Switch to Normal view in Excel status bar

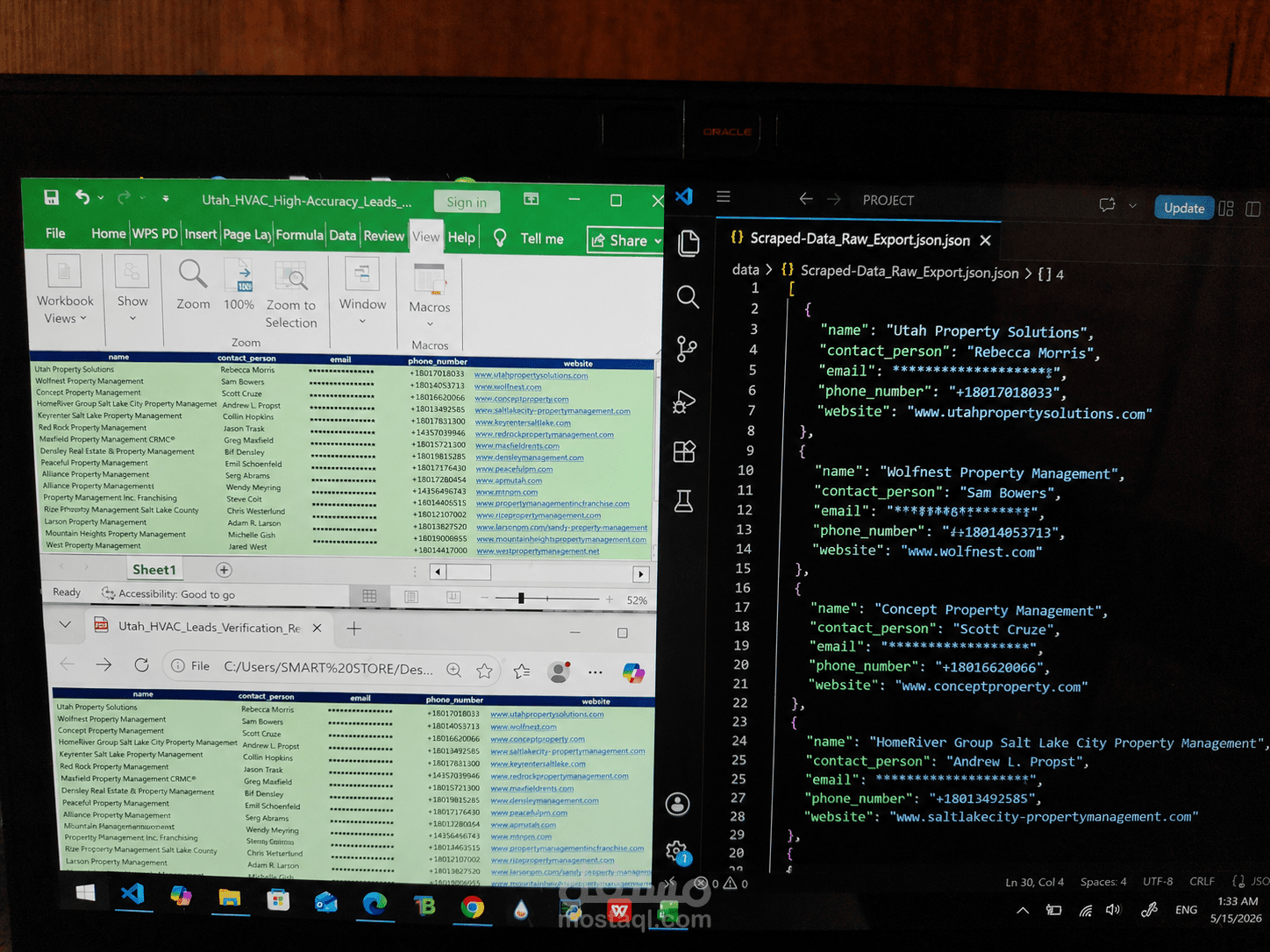point(370,596)
